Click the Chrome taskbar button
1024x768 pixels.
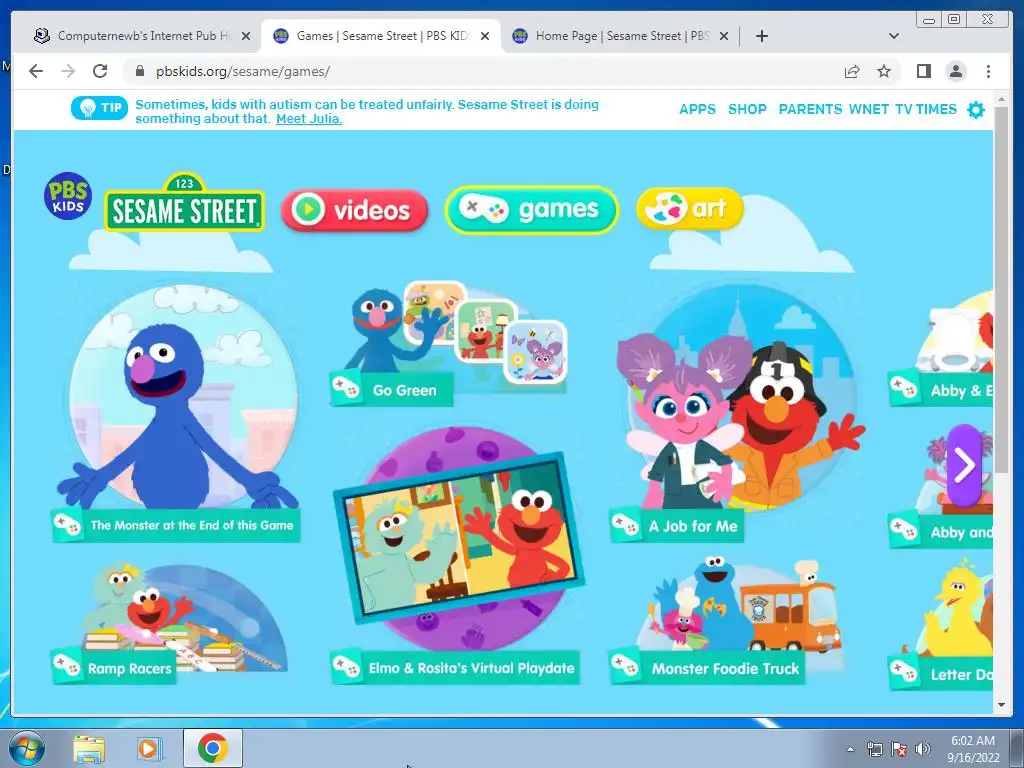point(212,748)
